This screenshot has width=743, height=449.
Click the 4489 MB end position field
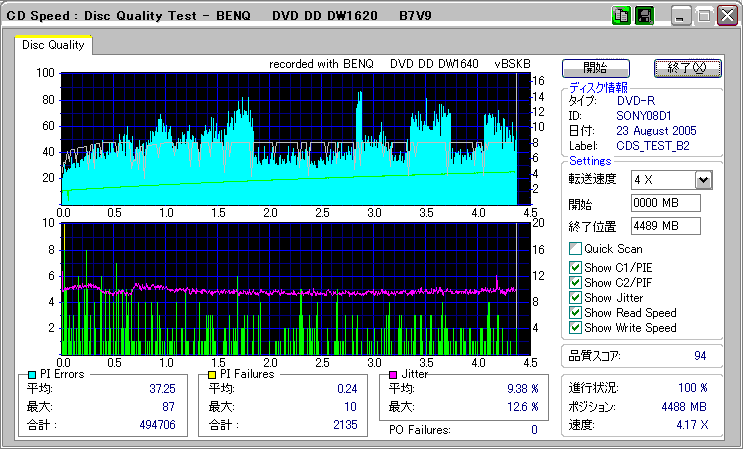[666, 225]
